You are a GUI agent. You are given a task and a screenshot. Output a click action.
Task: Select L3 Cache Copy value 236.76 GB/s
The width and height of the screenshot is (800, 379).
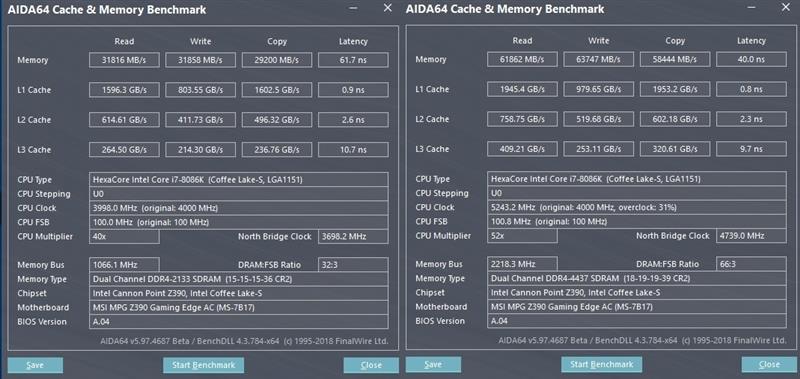(277, 150)
